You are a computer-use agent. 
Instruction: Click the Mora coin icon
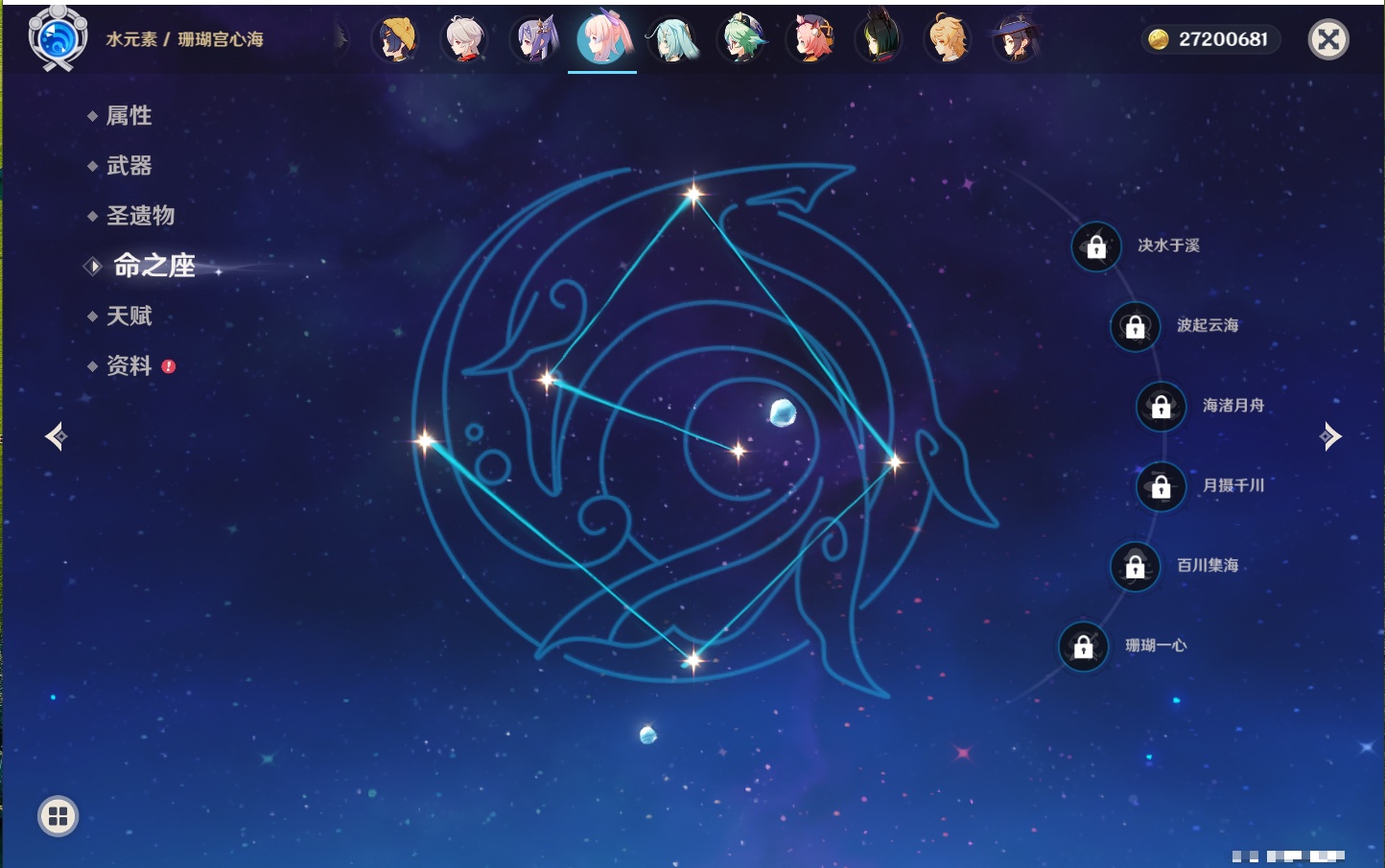(x=1159, y=39)
